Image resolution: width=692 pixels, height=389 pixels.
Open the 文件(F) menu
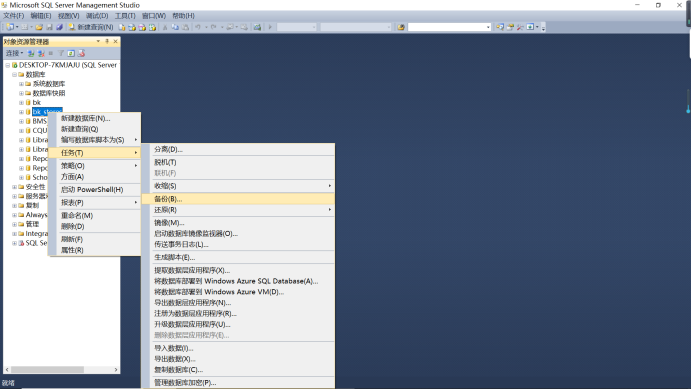pyautogui.click(x=14, y=16)
